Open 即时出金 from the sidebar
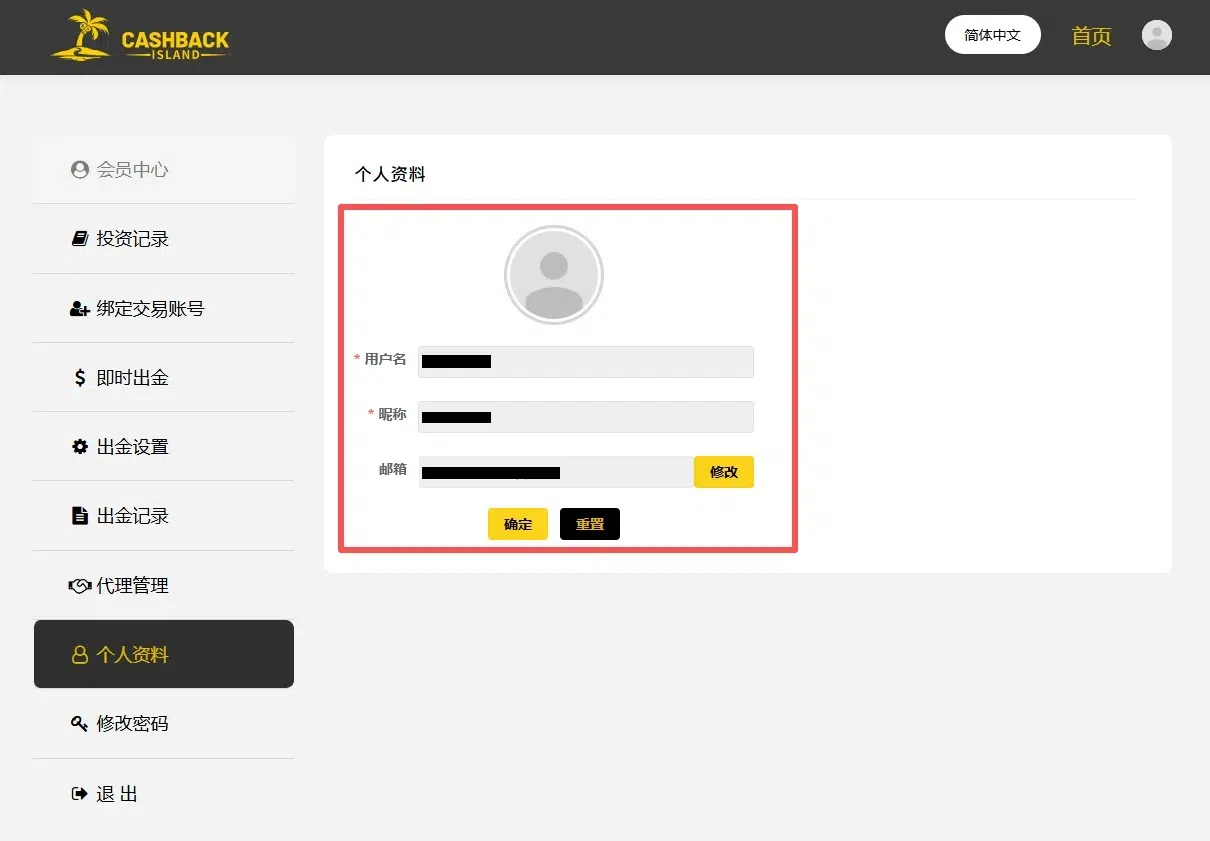Image resolution: width=1210 pixels, height=841 pixels. (x=164, y=378)
